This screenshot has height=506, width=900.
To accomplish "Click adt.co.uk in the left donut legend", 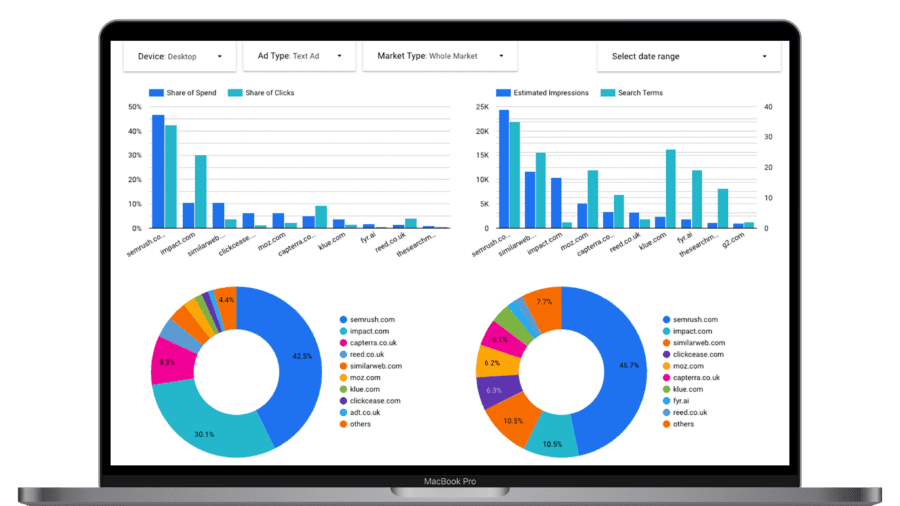I will click(x=360, y=412).
